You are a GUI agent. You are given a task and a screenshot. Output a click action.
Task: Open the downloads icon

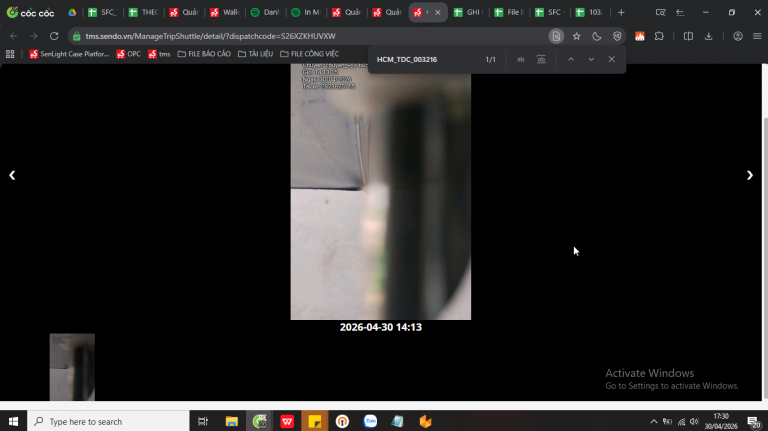(x=709, y=36)
